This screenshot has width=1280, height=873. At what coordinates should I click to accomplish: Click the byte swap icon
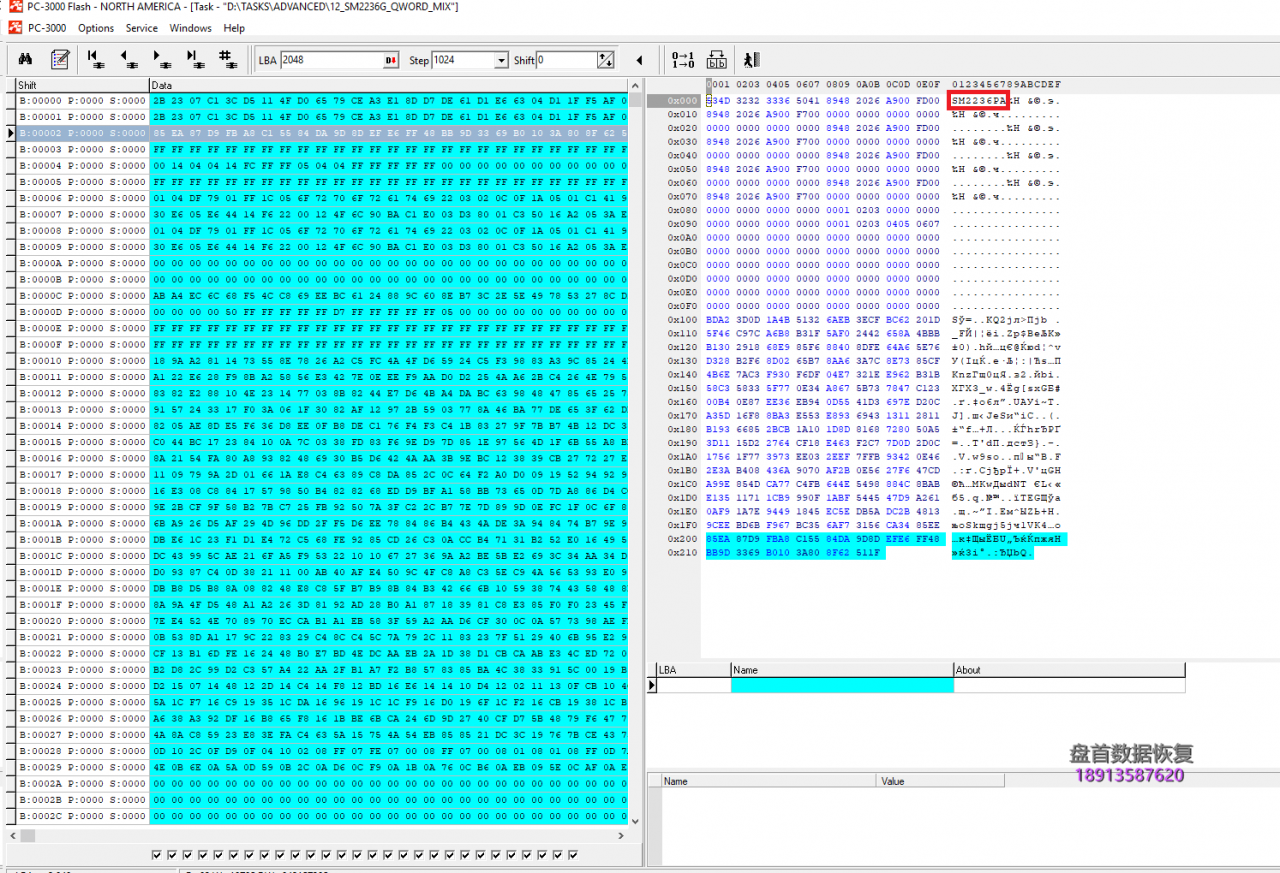click(x=717, y=60)
